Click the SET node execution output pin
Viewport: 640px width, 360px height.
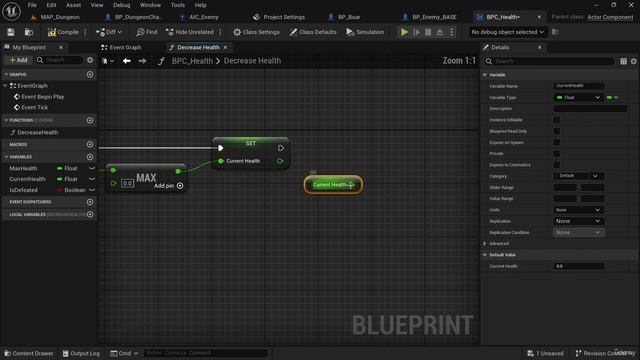(x=281, y=148)
